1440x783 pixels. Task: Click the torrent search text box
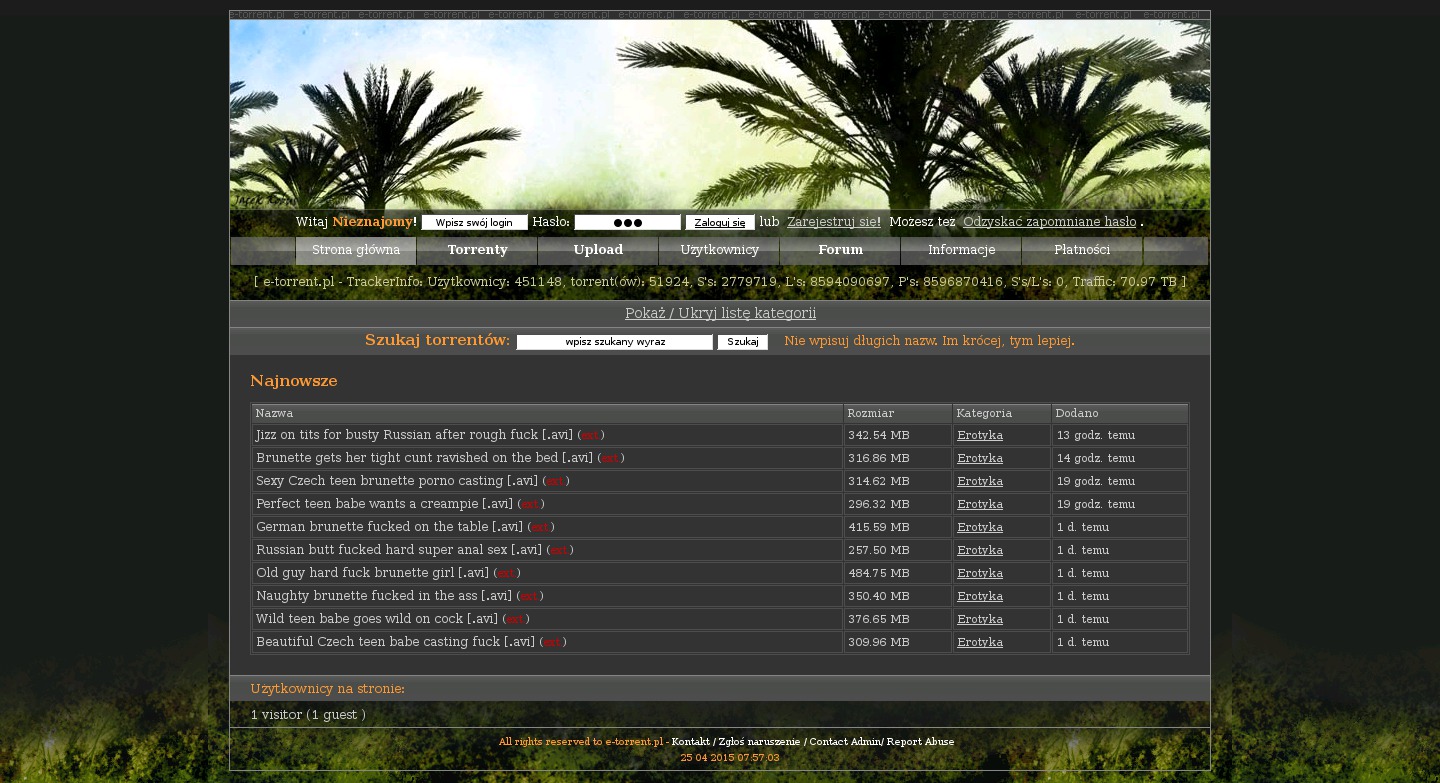[614, 342]
